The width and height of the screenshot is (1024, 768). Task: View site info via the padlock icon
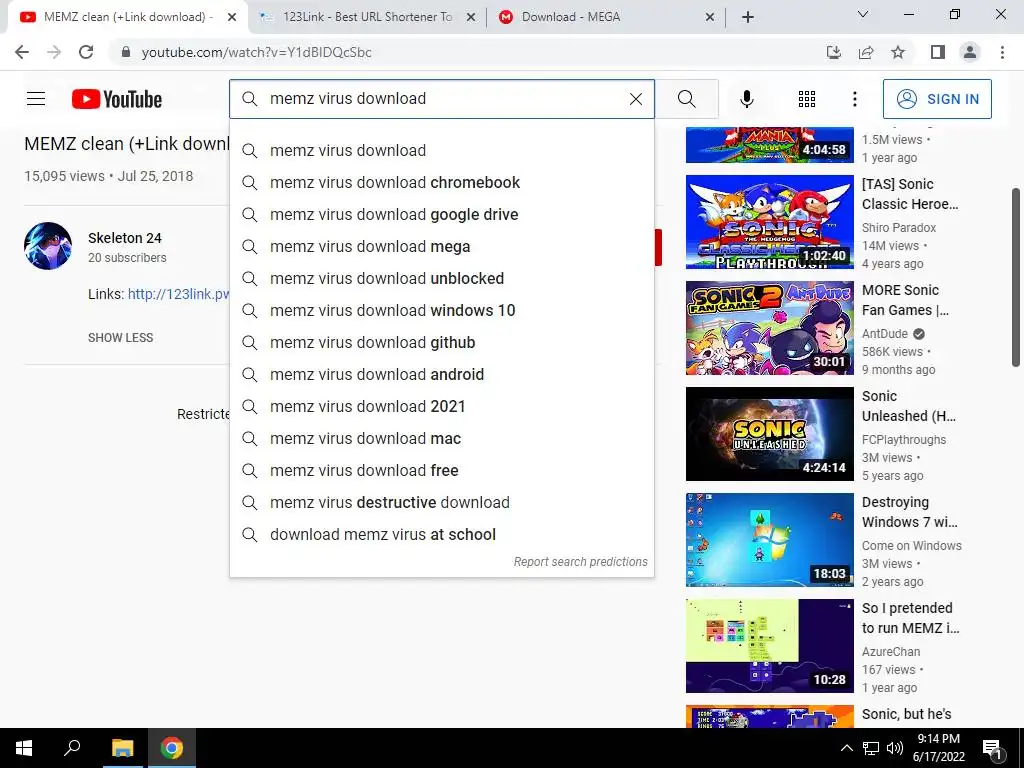pos(125,52)
